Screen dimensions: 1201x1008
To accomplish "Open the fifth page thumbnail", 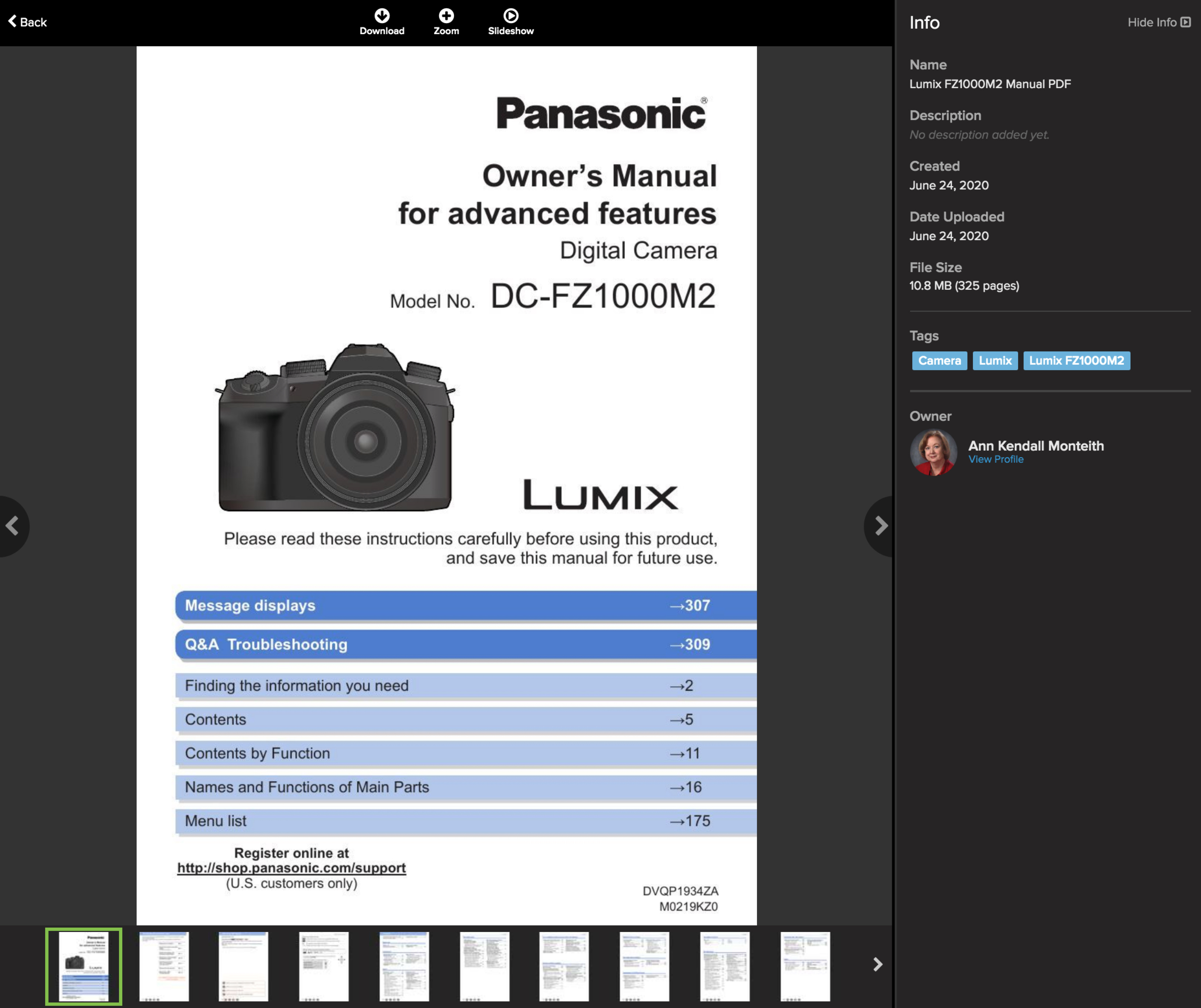I will pyautogui.click(x=404, y=966).
